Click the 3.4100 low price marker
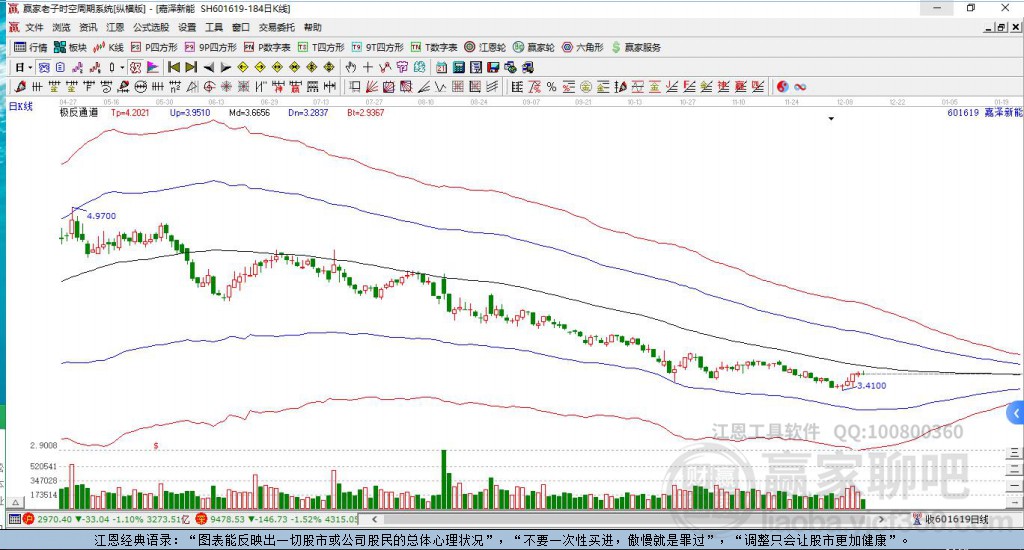This screenshot has height=550, width=1024. [x=872, y=386]
